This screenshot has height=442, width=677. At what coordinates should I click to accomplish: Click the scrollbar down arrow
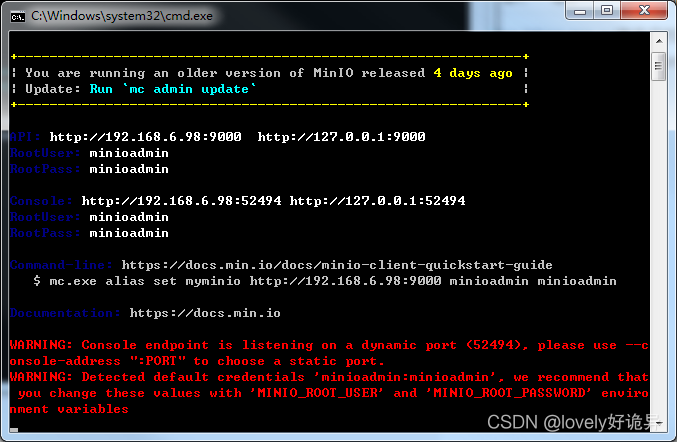click(659, 423)
